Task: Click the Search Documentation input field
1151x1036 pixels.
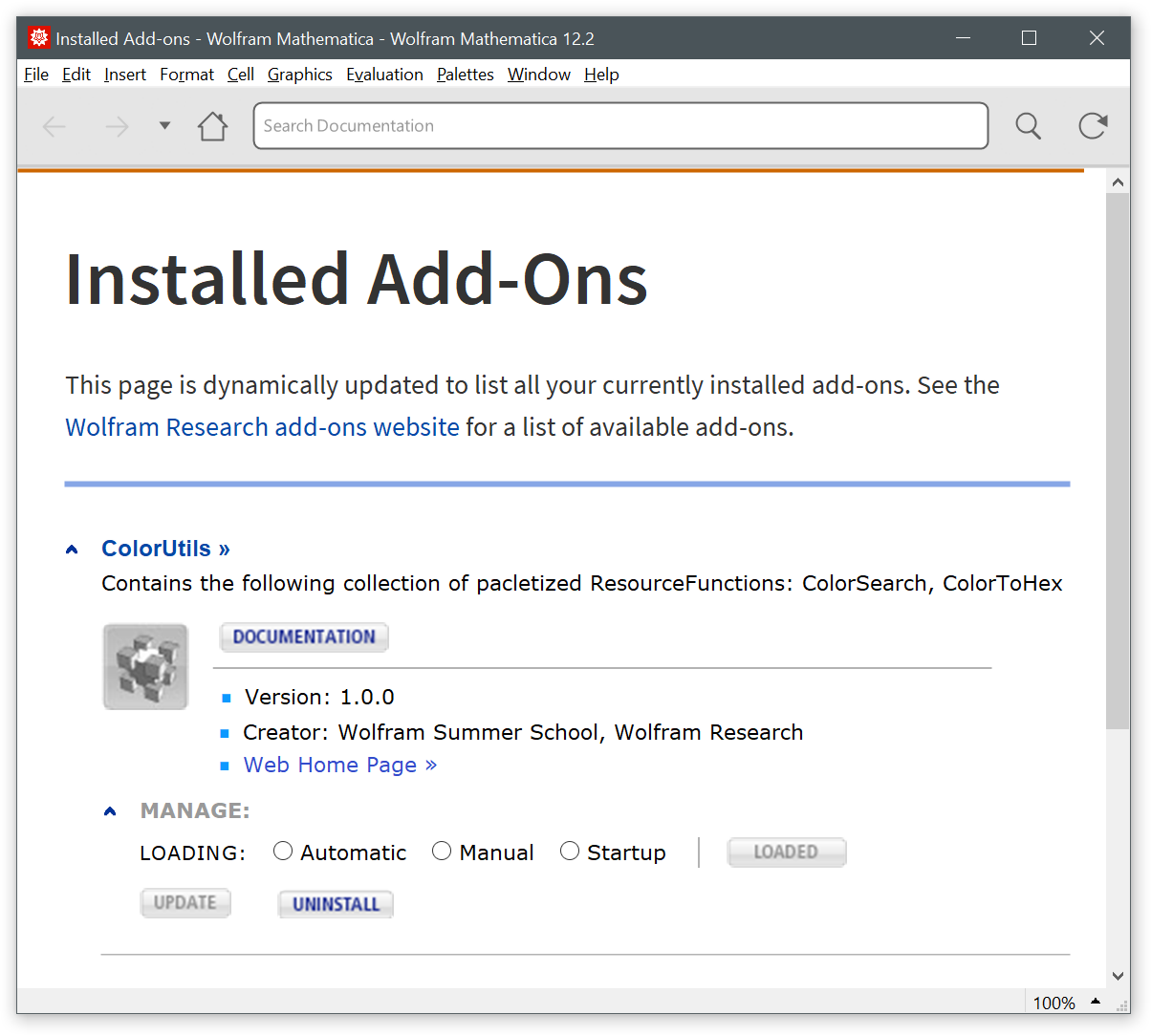Action: tap(619, 126)
